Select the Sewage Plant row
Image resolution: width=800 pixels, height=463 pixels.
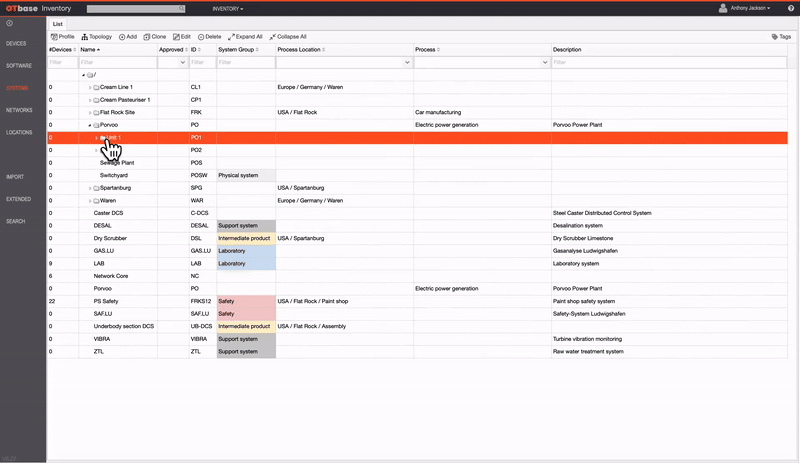(417, 163)
